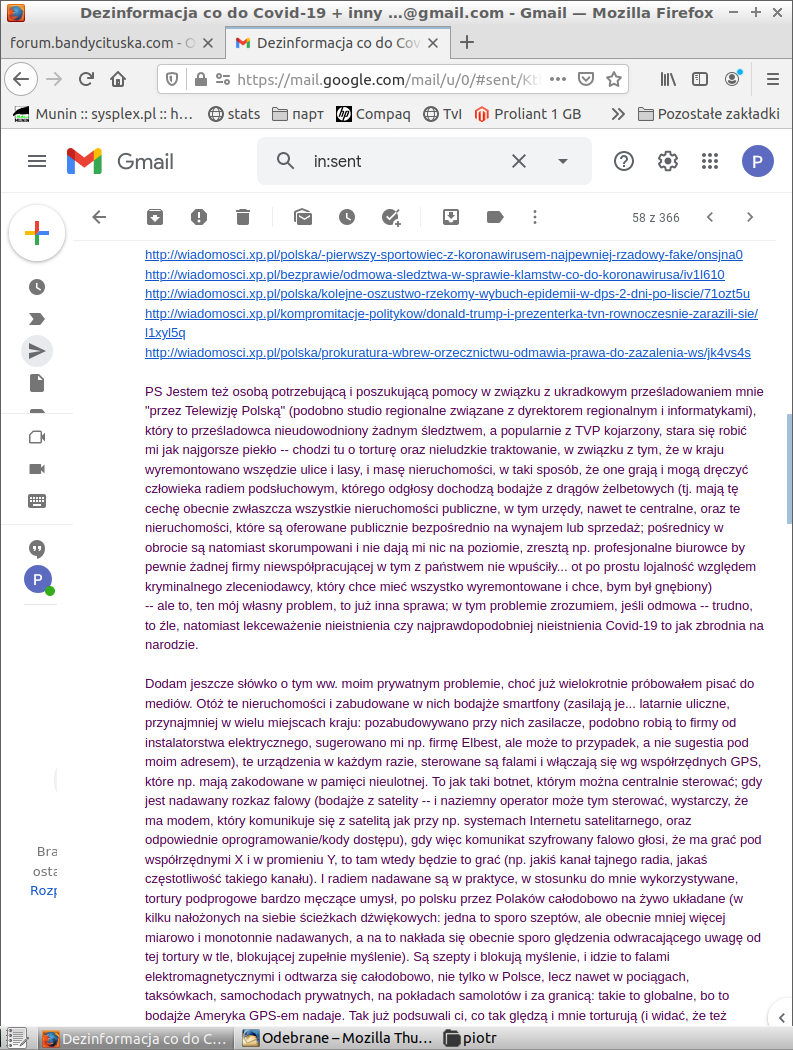Open Hangouts chat quote icon
This screenshot has height=1050, width=793.
click(x=37, y=549)
